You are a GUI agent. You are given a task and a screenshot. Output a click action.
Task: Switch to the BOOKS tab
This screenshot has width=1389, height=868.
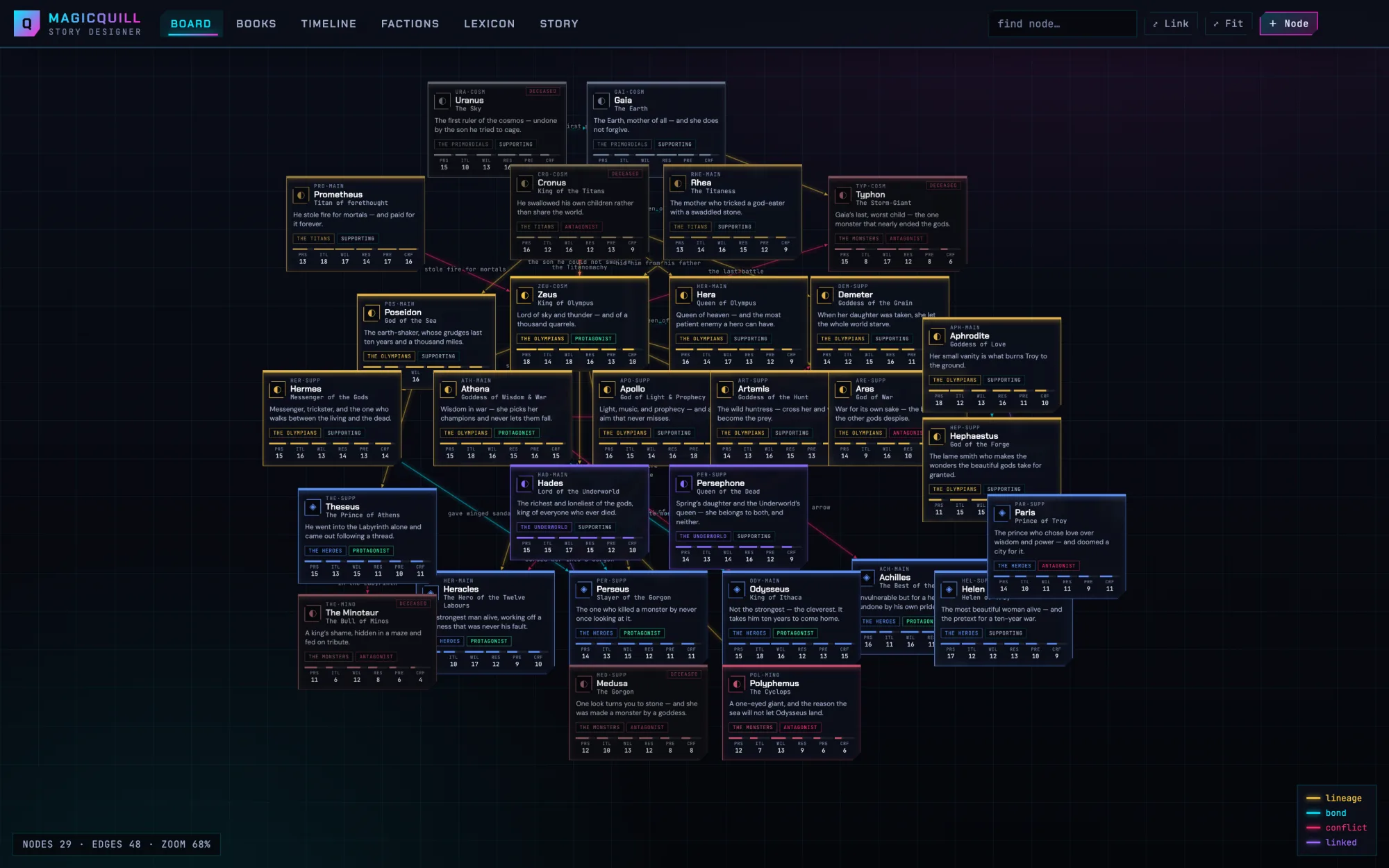click(256, 24)
